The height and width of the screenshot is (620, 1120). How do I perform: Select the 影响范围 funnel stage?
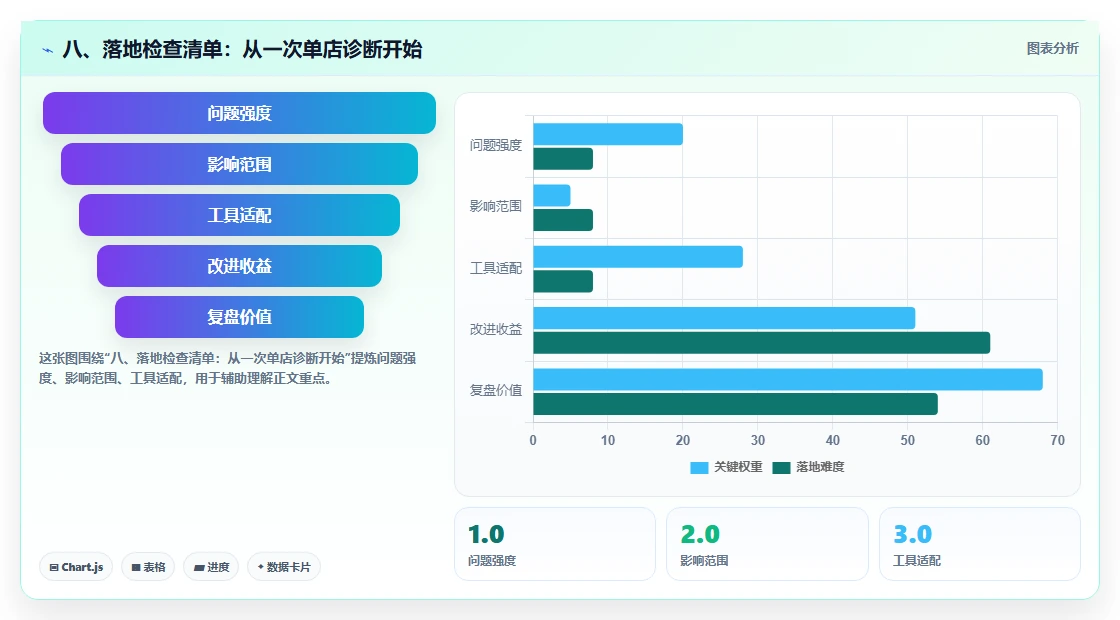tap(239, 164)
